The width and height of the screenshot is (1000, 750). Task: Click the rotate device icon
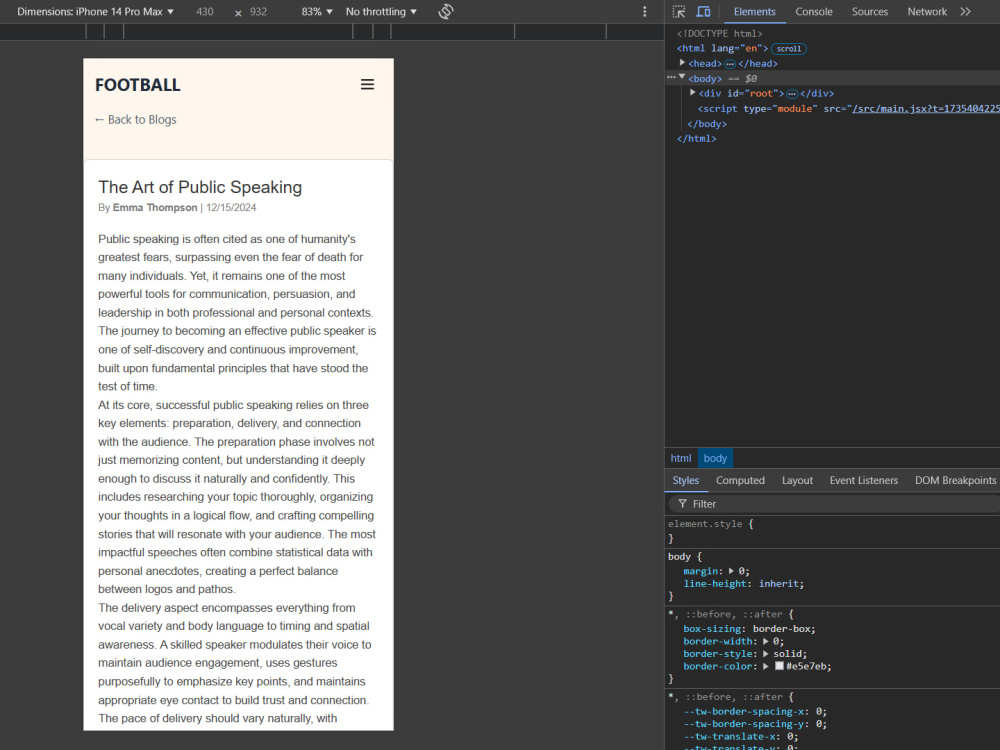446,11
